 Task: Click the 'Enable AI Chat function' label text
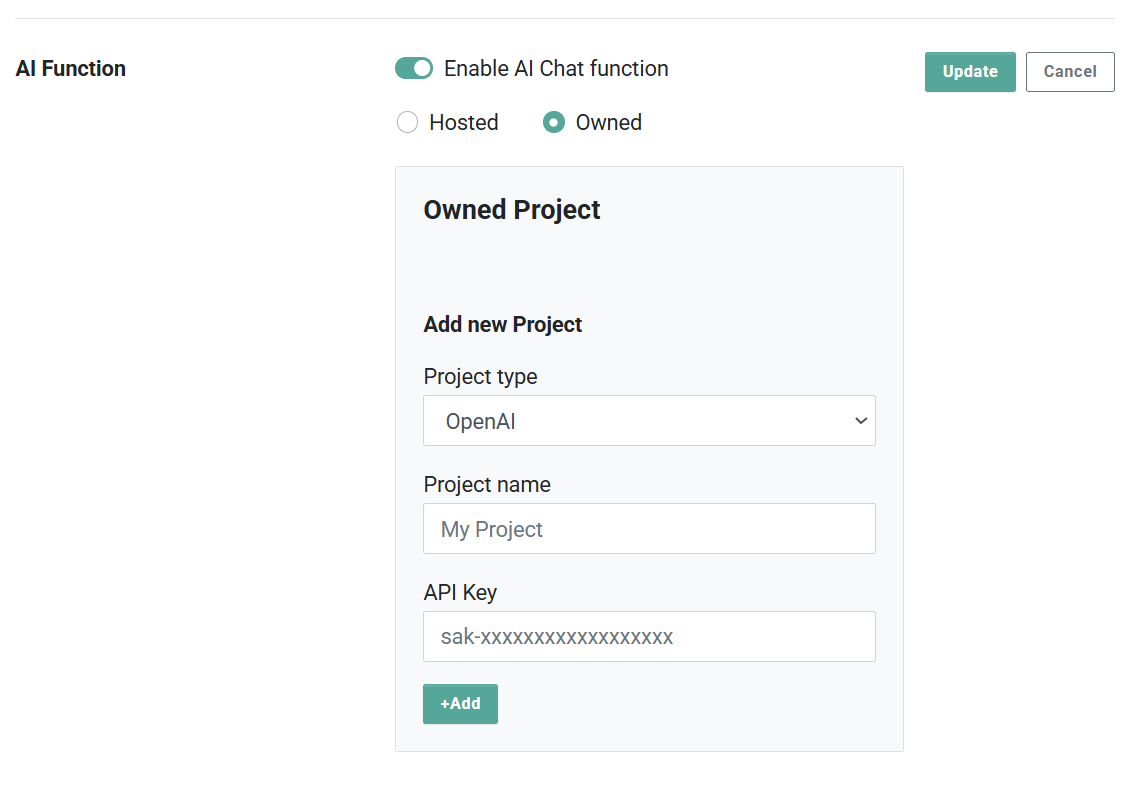coord(556,69)
